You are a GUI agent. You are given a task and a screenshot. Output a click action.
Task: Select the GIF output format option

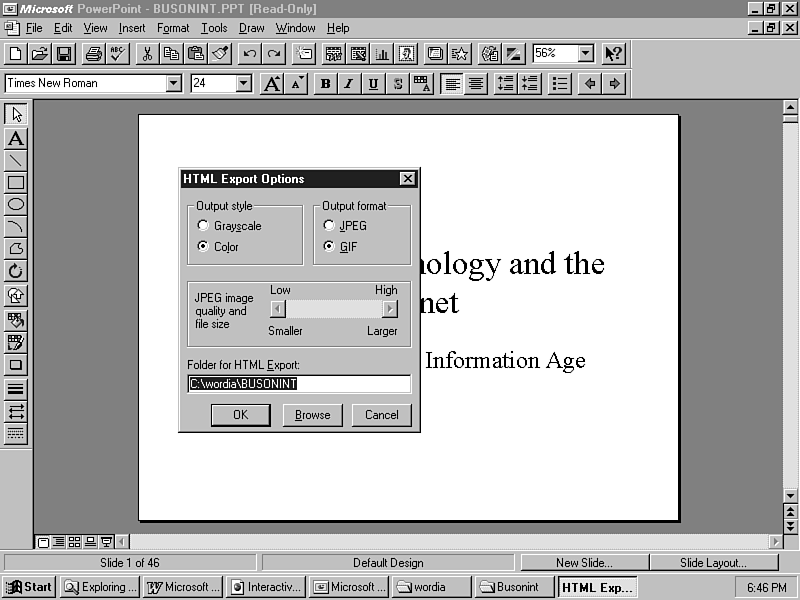point(329,247)
